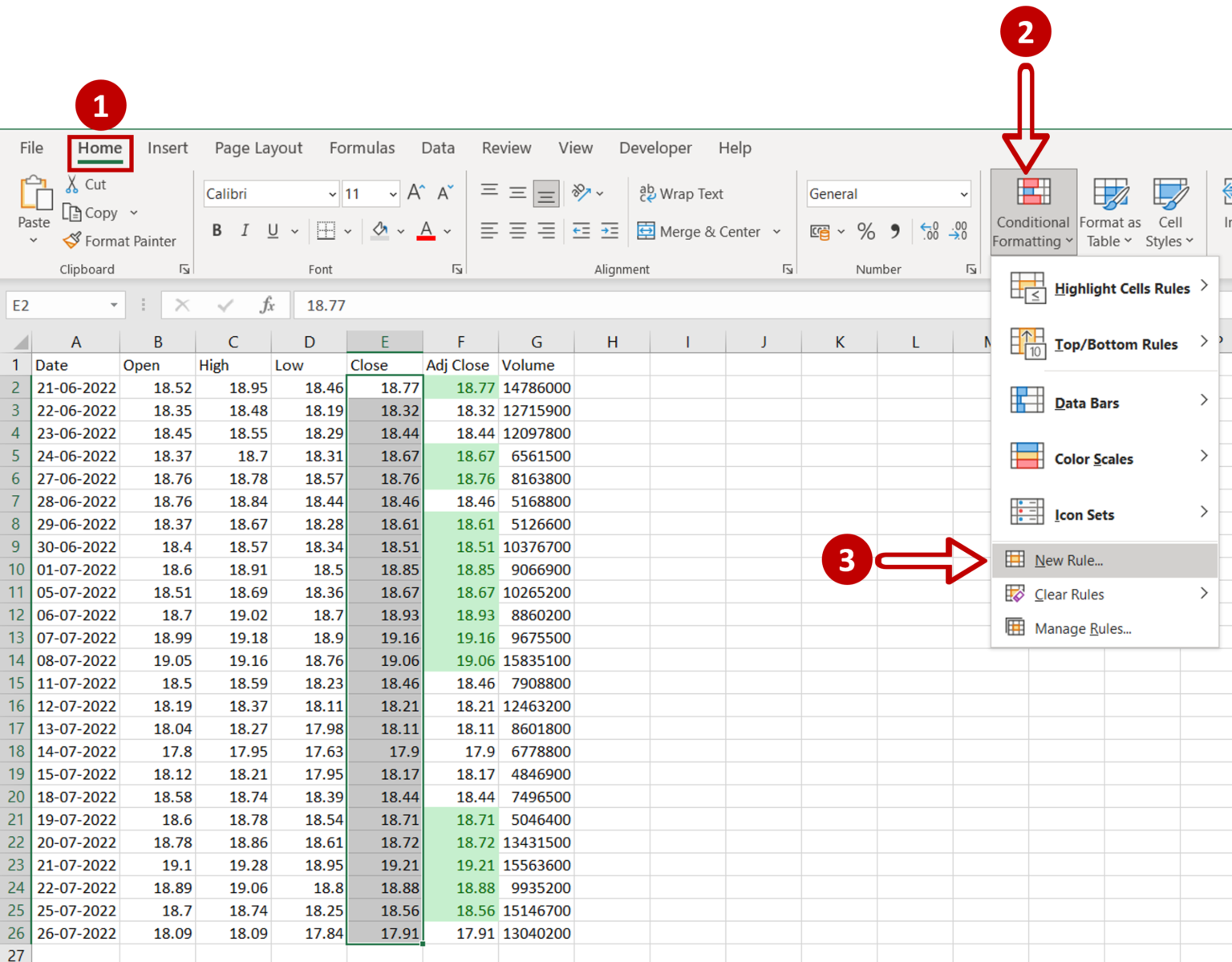The width and height of the screenshot is (1232, 962).
Task: Confirm formula bar entry with checkmark
Action: pyautogui.click(x=225, y=305)
